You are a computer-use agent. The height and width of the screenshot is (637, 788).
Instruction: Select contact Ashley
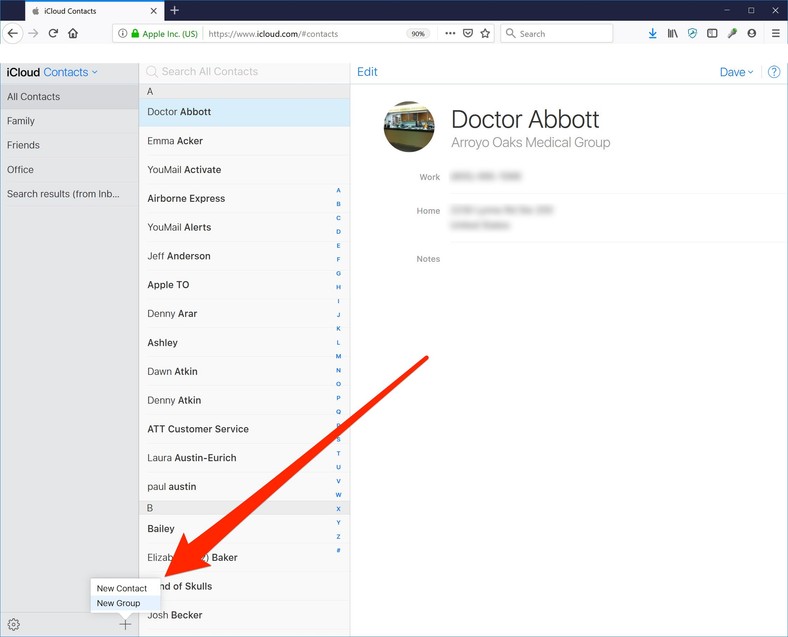pyautogui.click(x=244, y=343)
